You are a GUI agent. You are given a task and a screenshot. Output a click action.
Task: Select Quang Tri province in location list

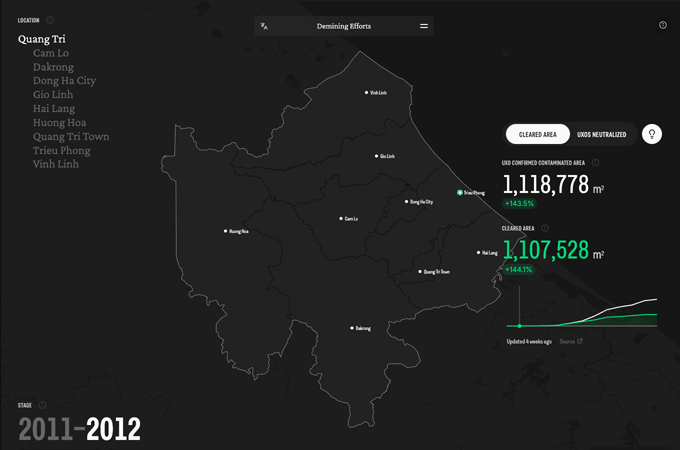pos(42,39)
